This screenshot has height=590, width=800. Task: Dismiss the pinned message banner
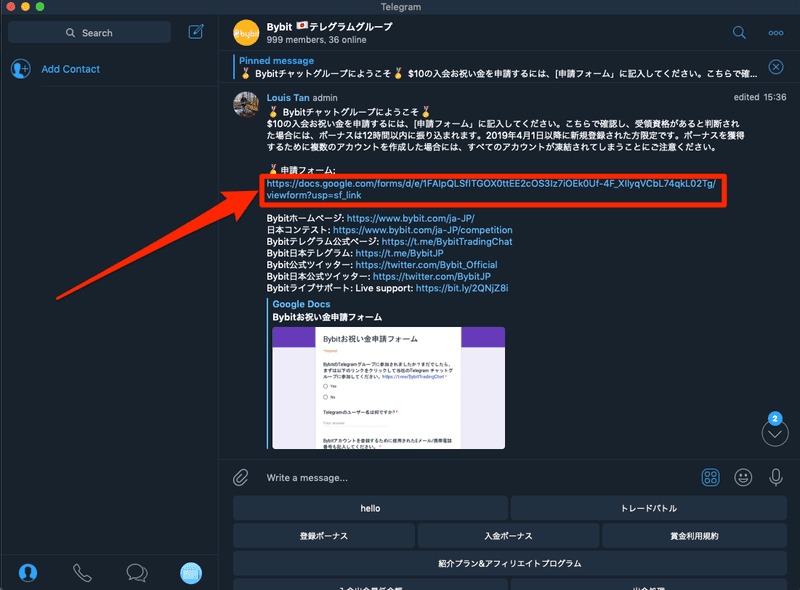[776, 67]
